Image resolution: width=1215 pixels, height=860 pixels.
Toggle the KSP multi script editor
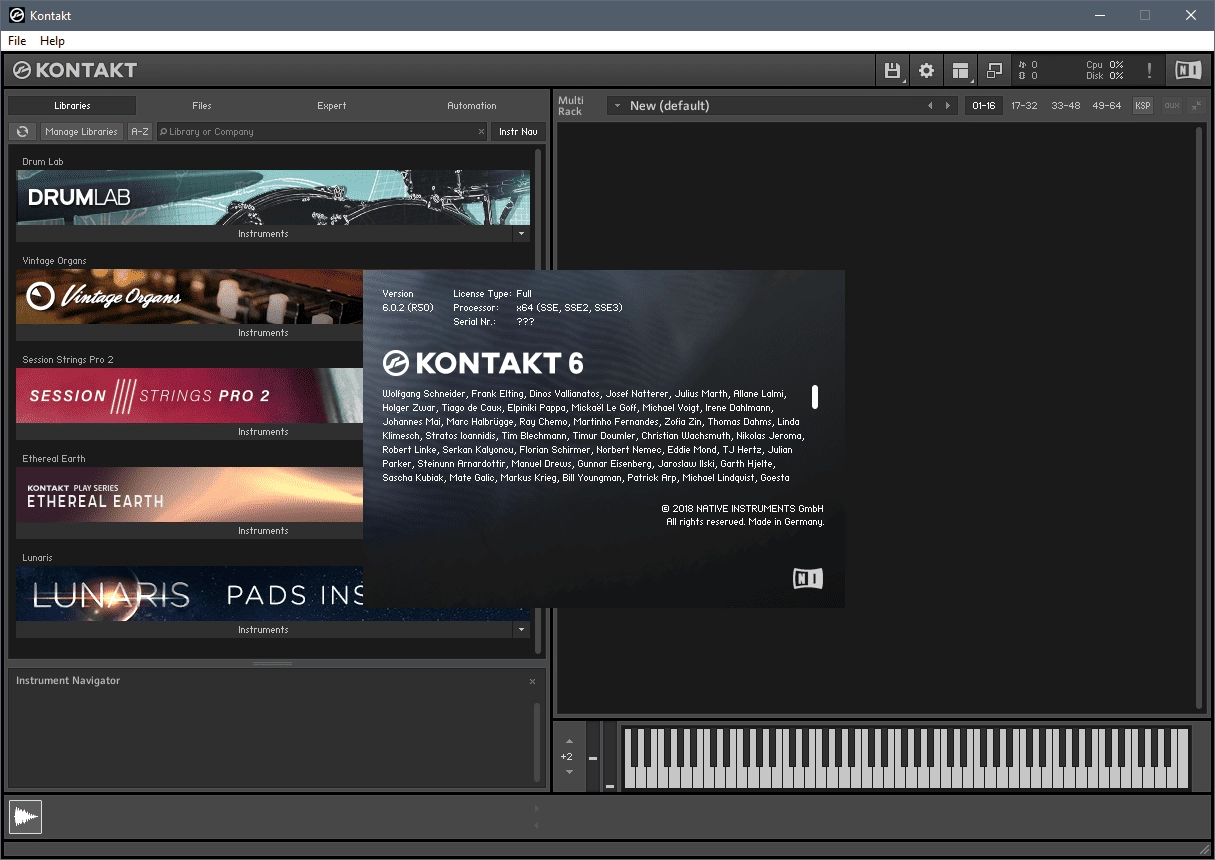(x=1142, y=105)
